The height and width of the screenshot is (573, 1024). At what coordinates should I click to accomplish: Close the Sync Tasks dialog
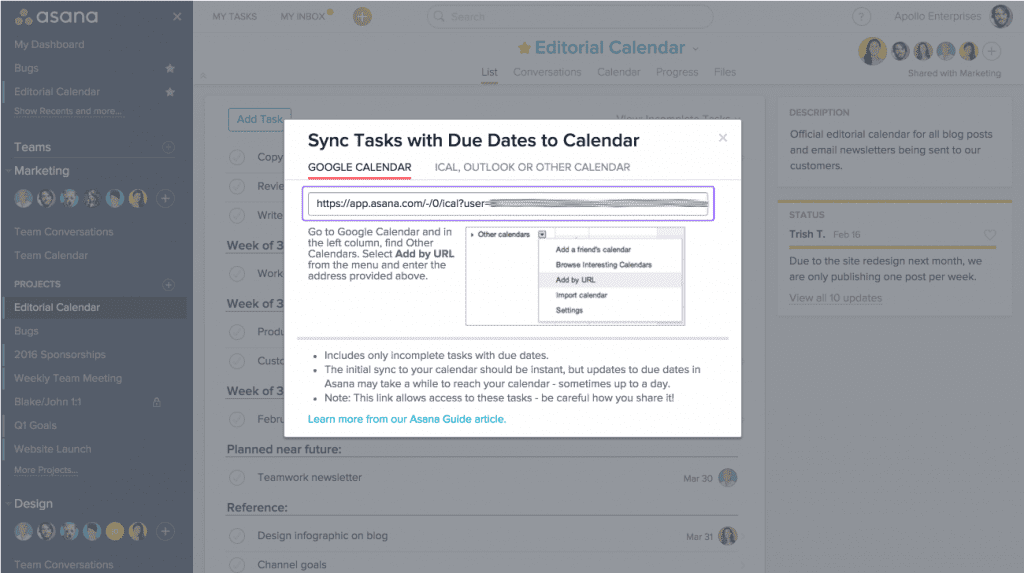(723, 138)
